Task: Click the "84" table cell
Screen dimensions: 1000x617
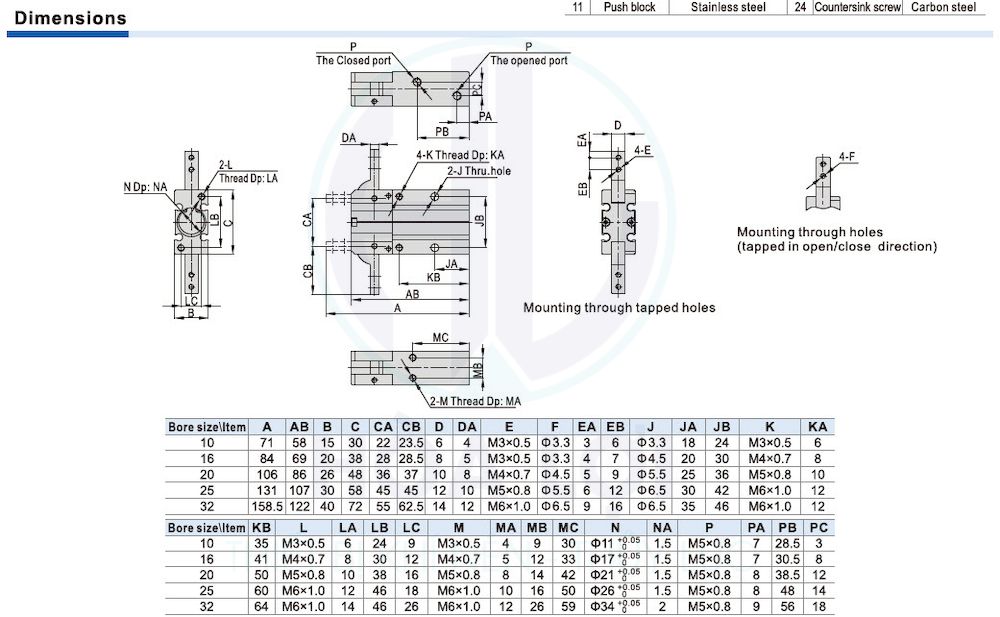Action: (x=267, y=459)
